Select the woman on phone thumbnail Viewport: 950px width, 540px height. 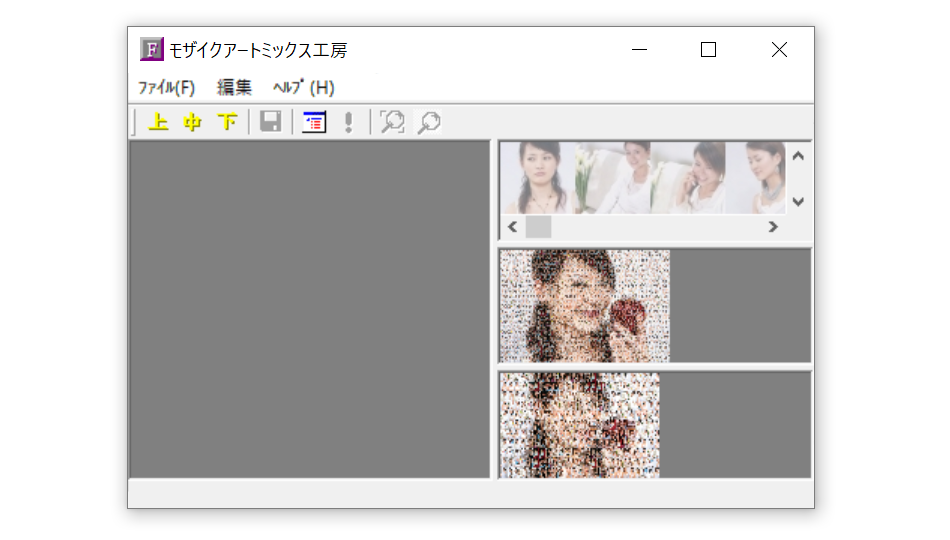coord(688,178)
